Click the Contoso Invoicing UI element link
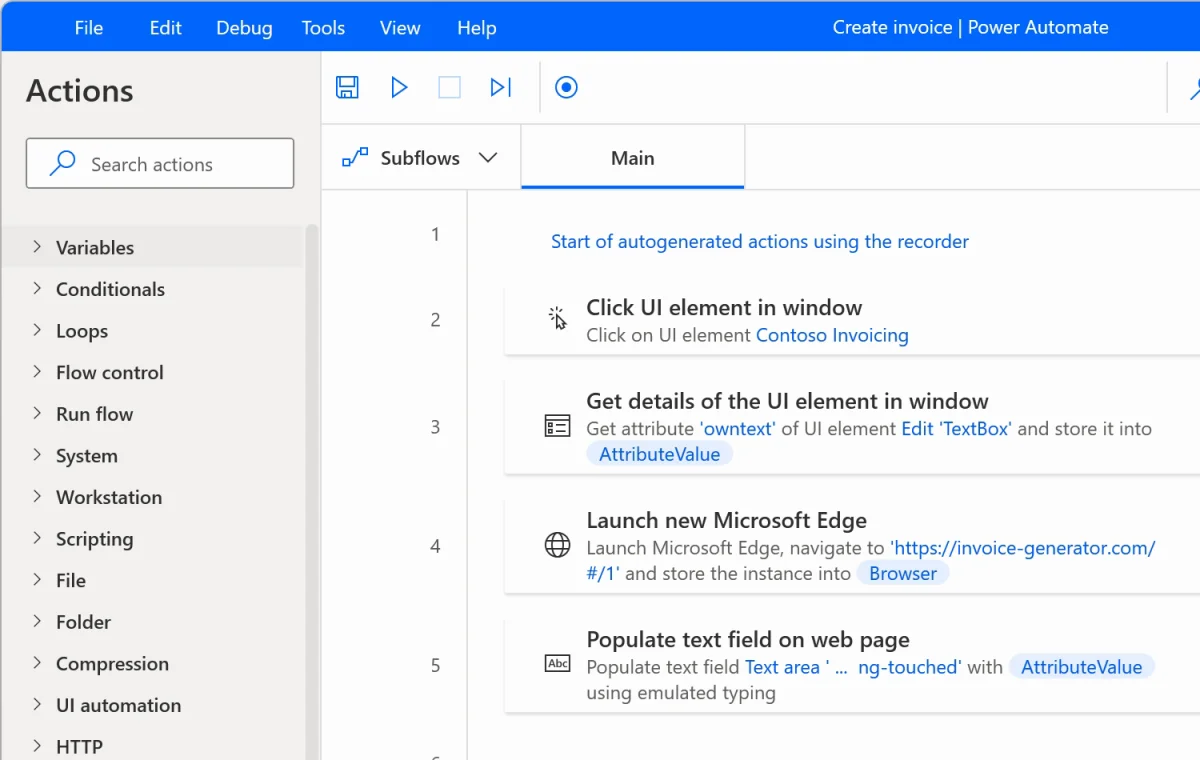 pos(832,335)
